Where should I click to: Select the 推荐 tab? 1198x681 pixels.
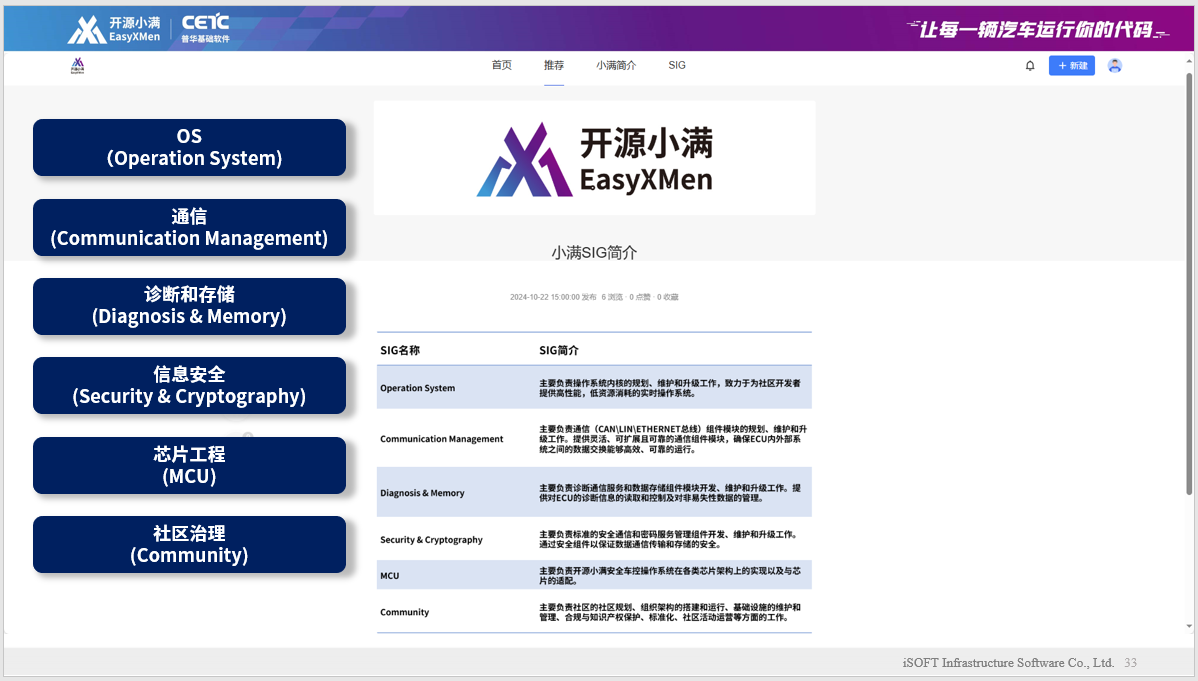[554, 66]
